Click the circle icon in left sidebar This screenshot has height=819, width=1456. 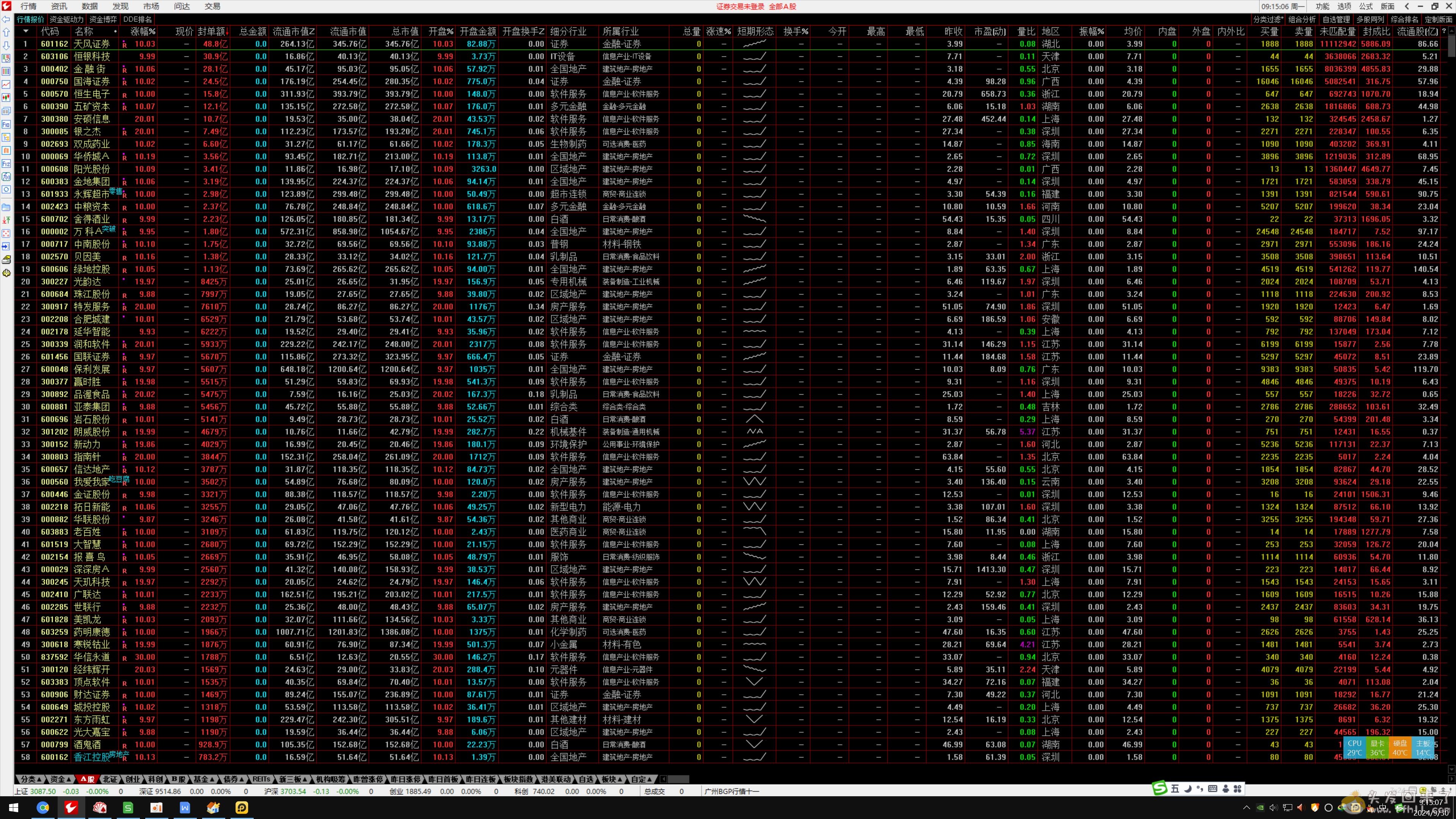click(6, 190)
